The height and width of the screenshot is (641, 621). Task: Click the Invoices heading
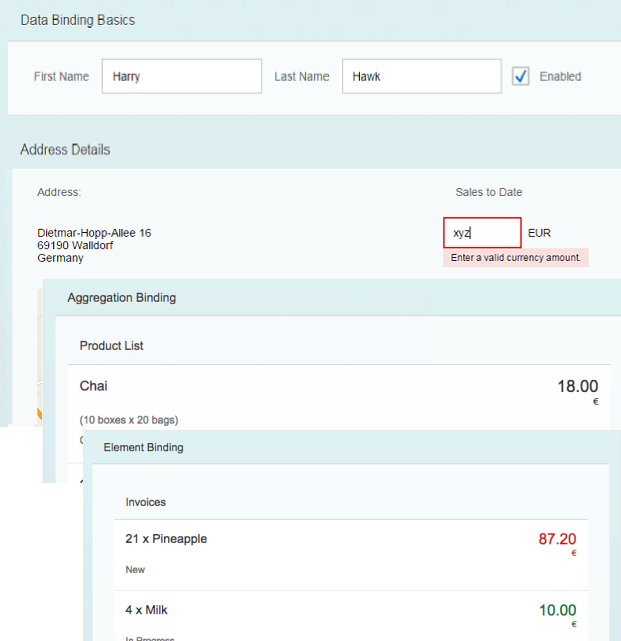(146, 502)
